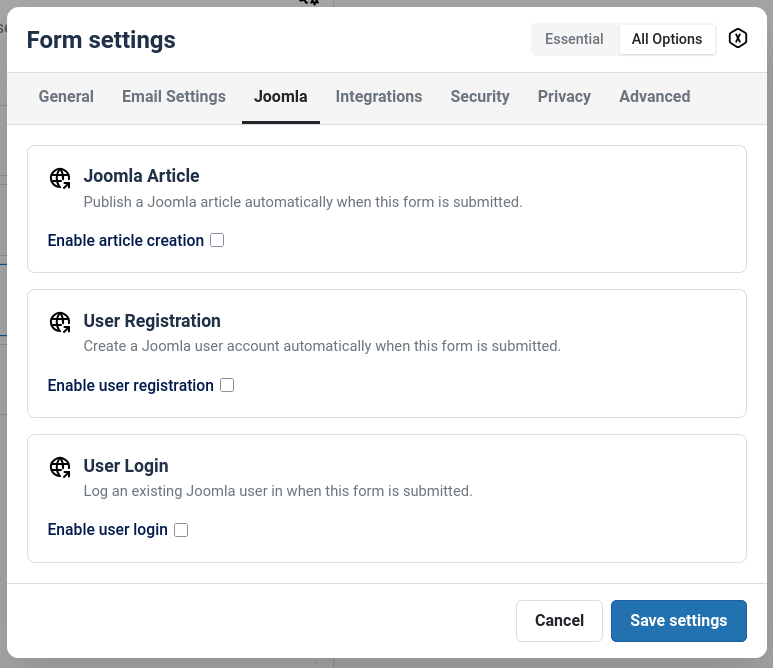773x668 pixels.
Task: Go to the Integrations tab
Action: point(379,97)
